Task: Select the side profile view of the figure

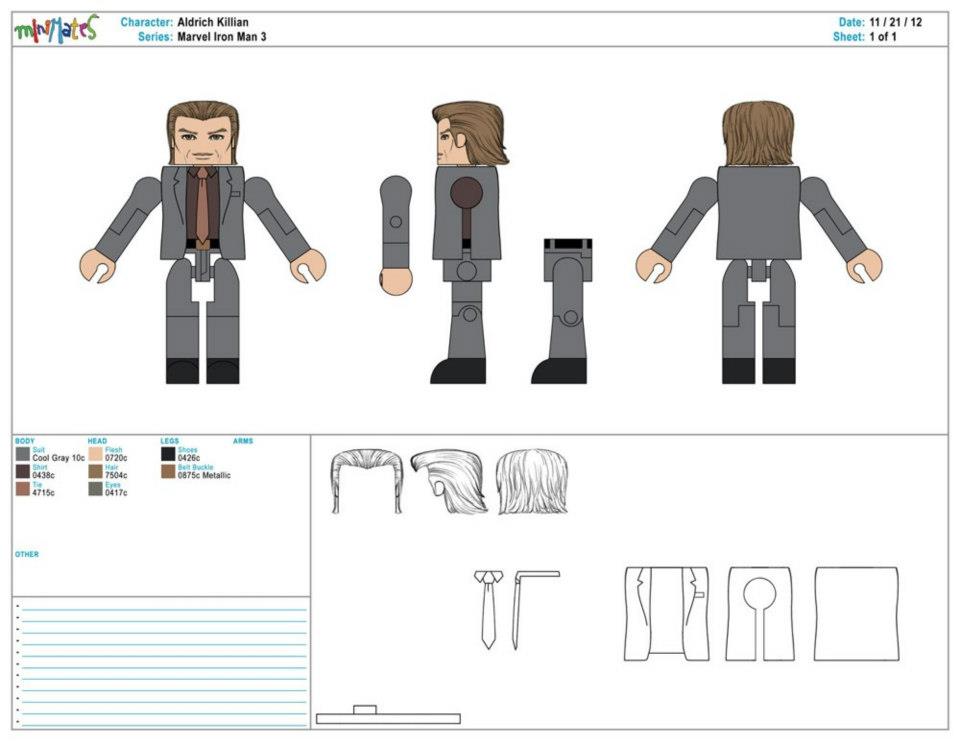Action: (468, 243)
